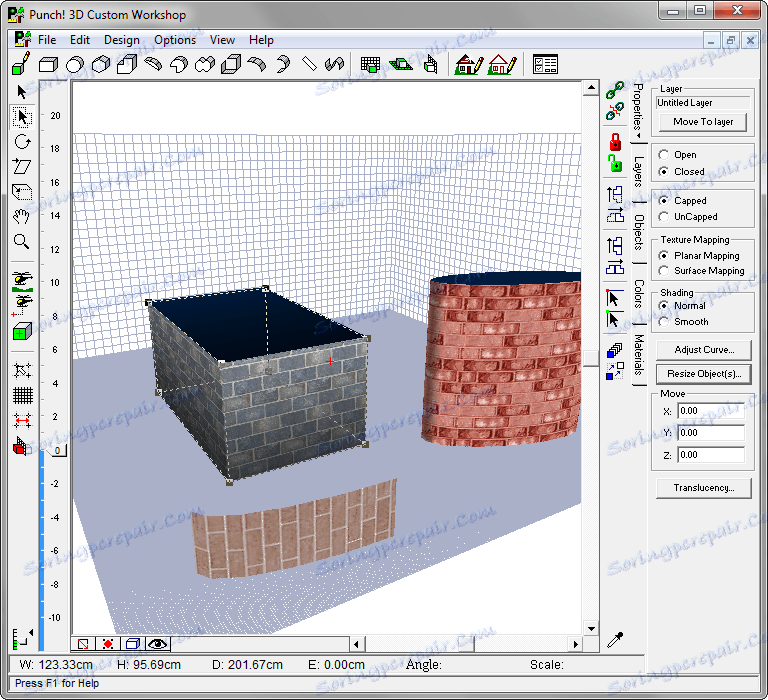This screenshot has width=768, height=700.
Task: Click the helicopter fly-around view icon
Action: click(22, 279)
